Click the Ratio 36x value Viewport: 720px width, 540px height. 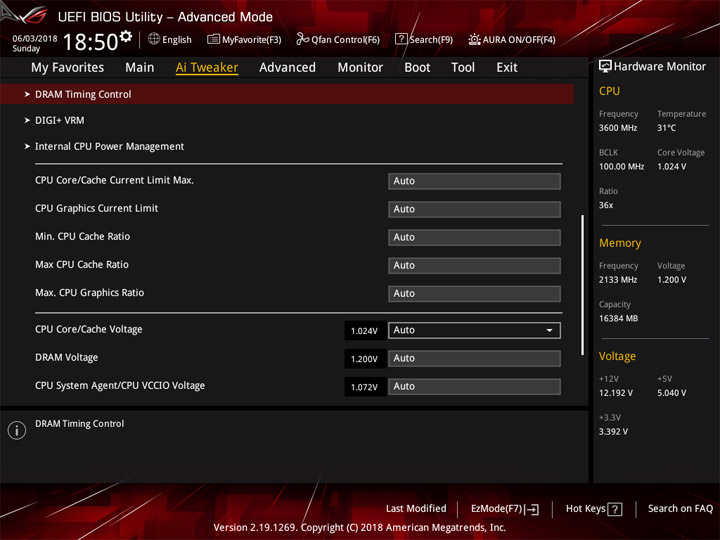click(x=606, y=205)
